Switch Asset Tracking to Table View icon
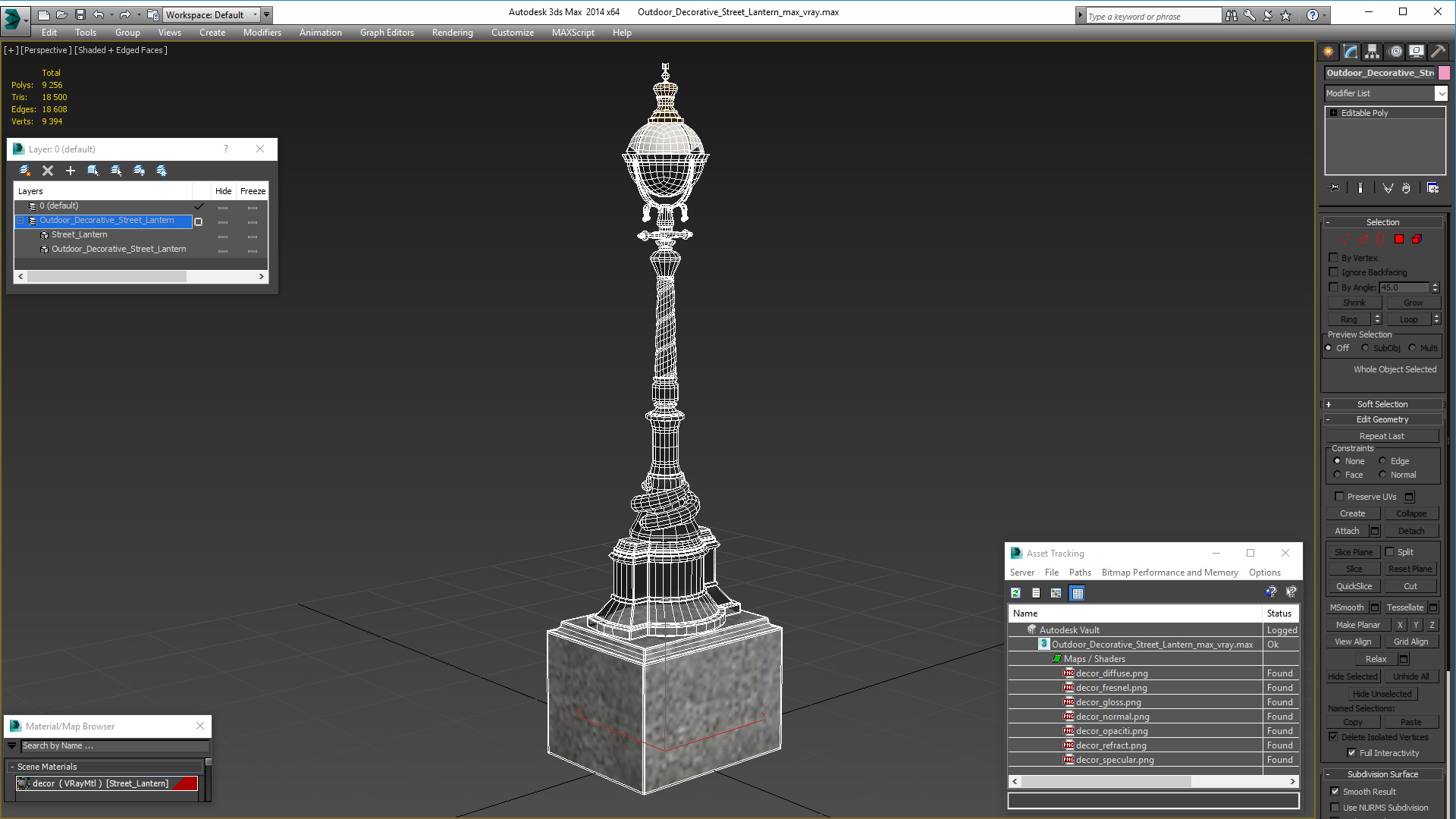Screen dimensions: 1456x819 [1078, 593]
